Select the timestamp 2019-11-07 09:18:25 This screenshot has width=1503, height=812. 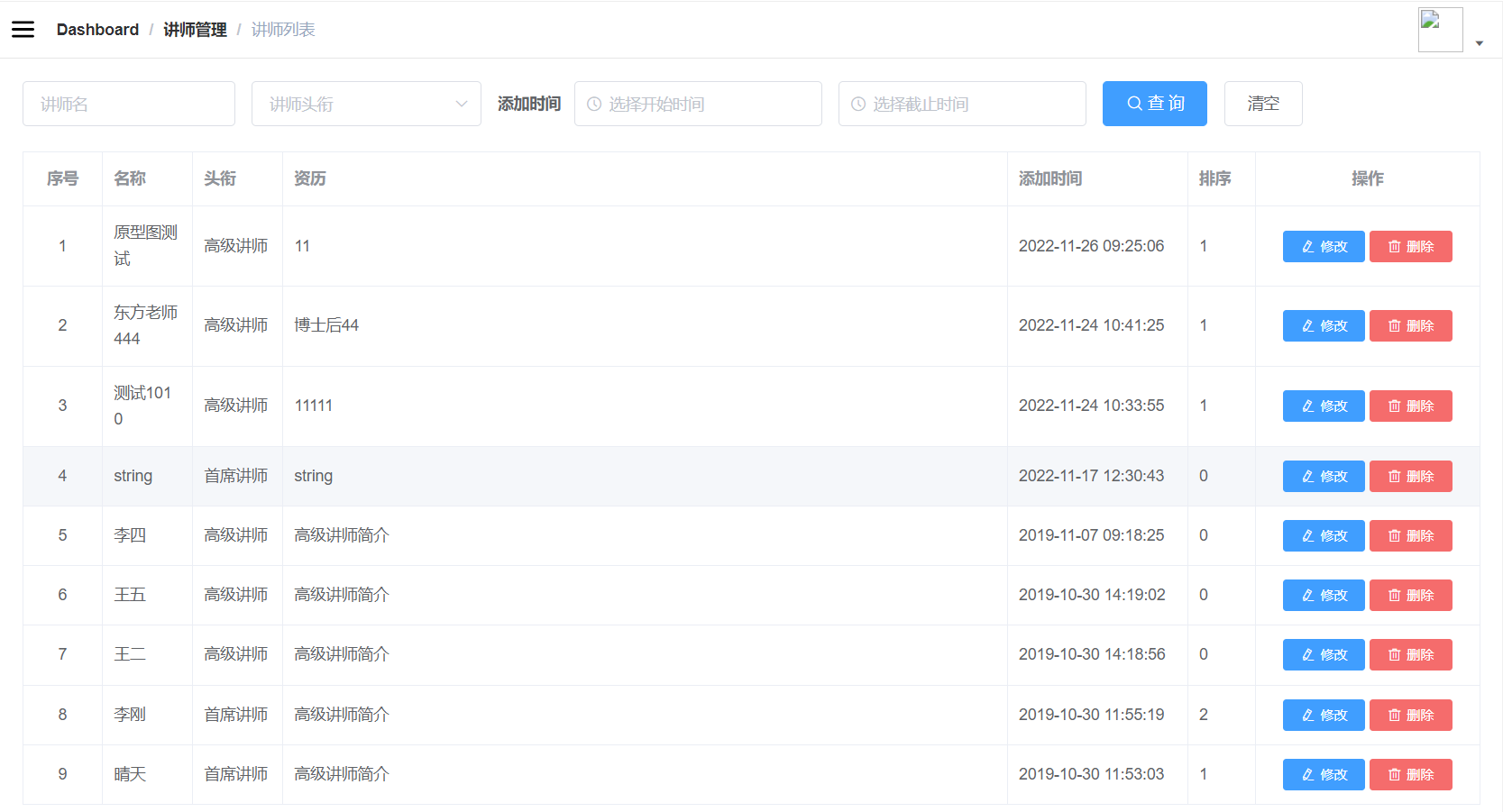1091,535
